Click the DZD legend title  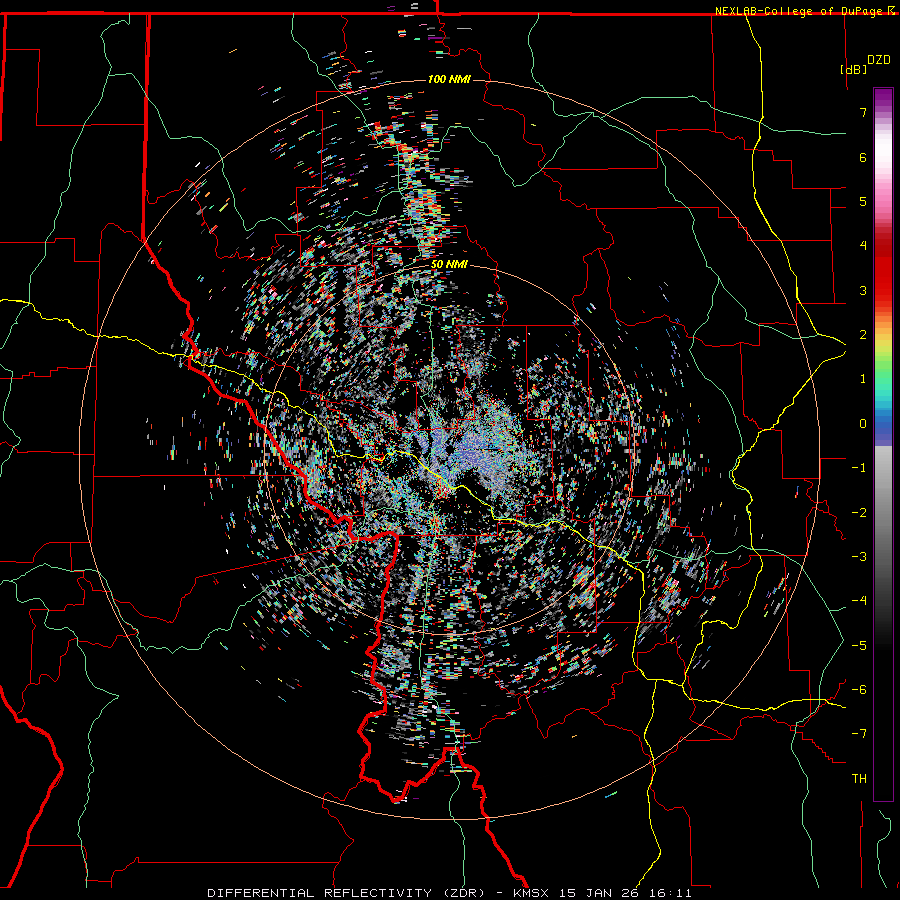pyautogui.click(x=879, y=60)
